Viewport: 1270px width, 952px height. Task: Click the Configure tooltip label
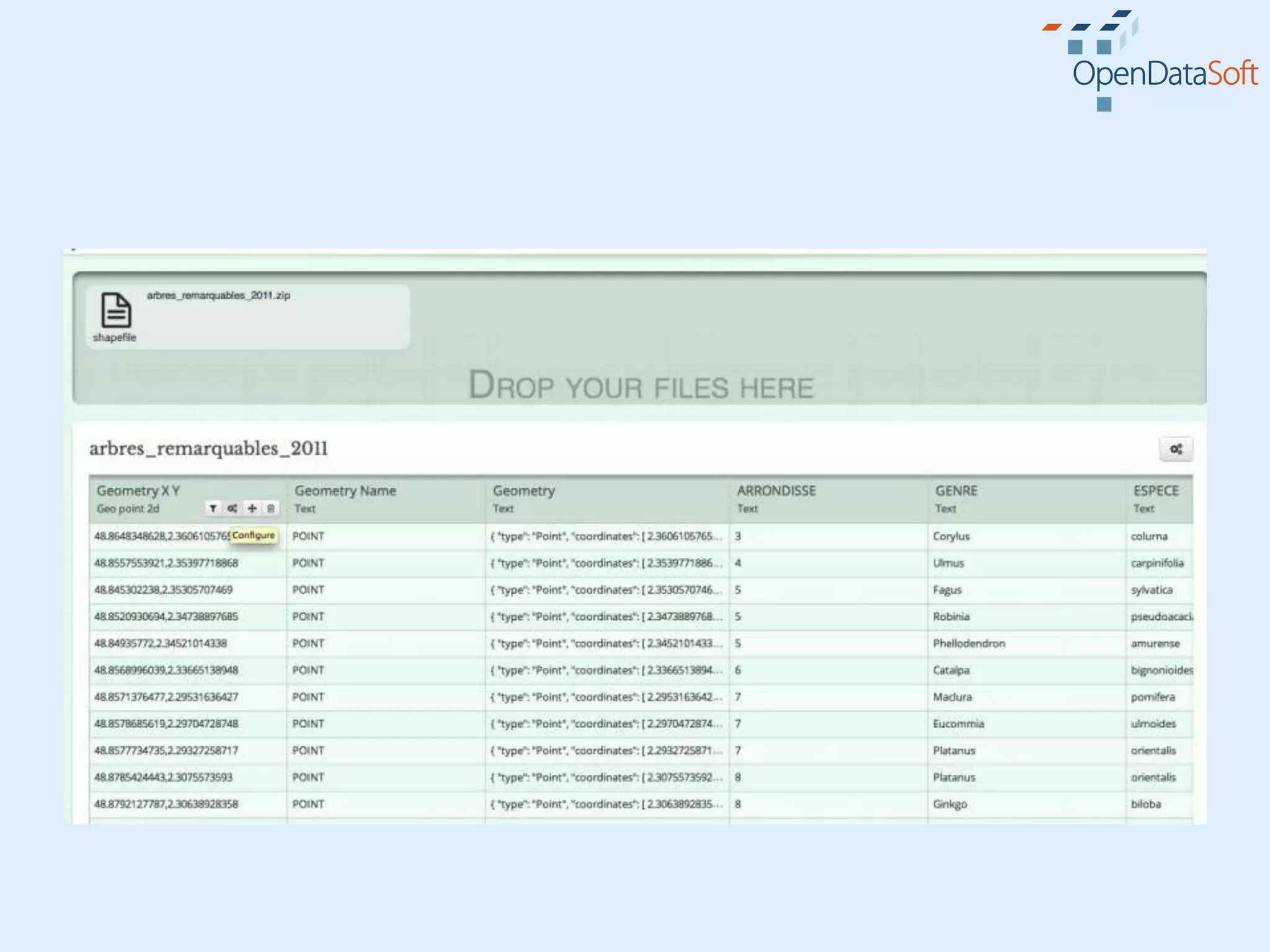coord(254,535)
